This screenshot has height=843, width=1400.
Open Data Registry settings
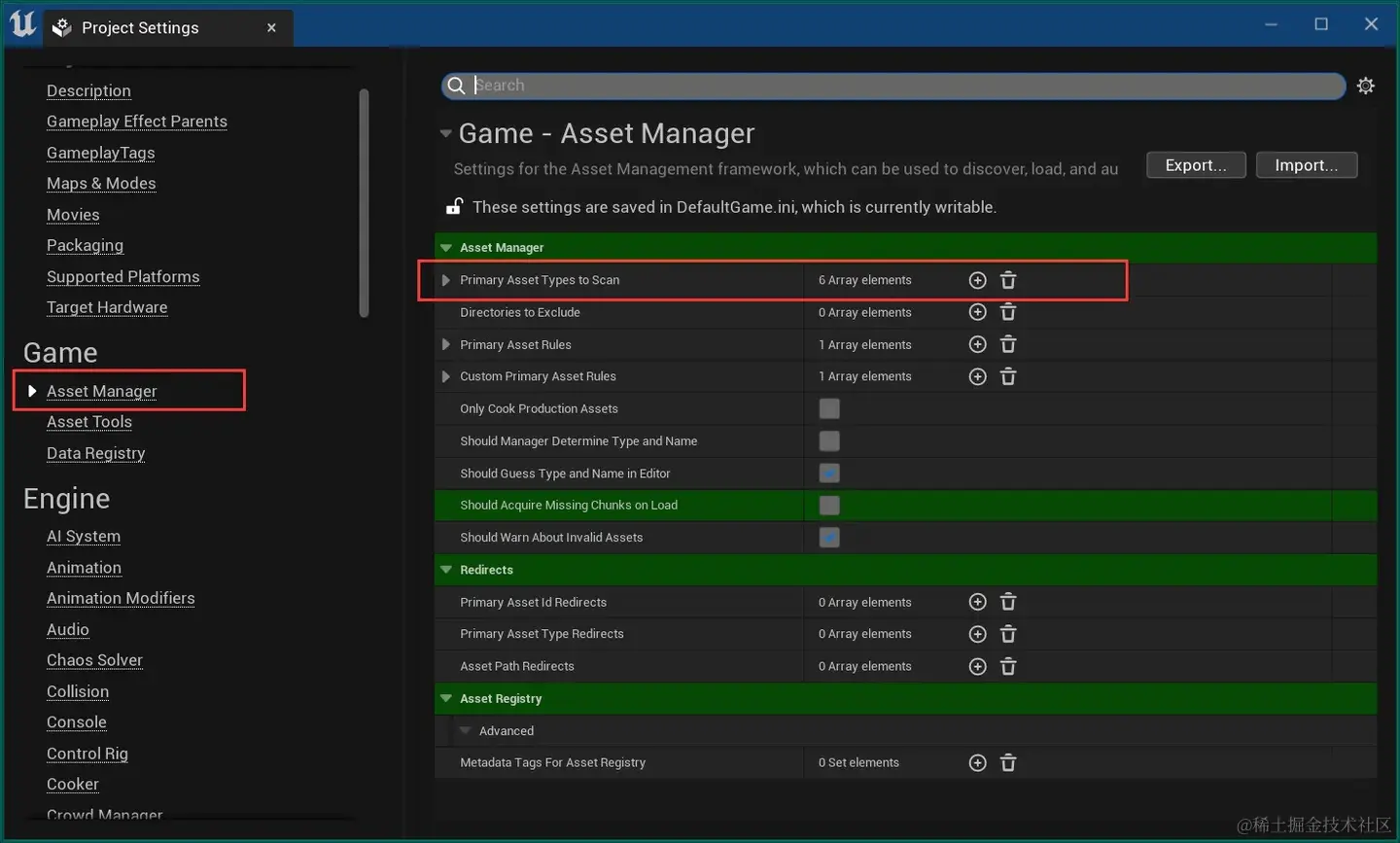point(96,453)
